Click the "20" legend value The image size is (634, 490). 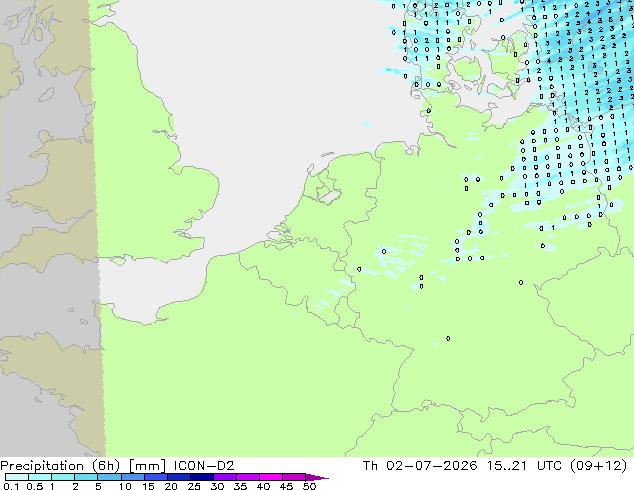click(x=171, y=486)
